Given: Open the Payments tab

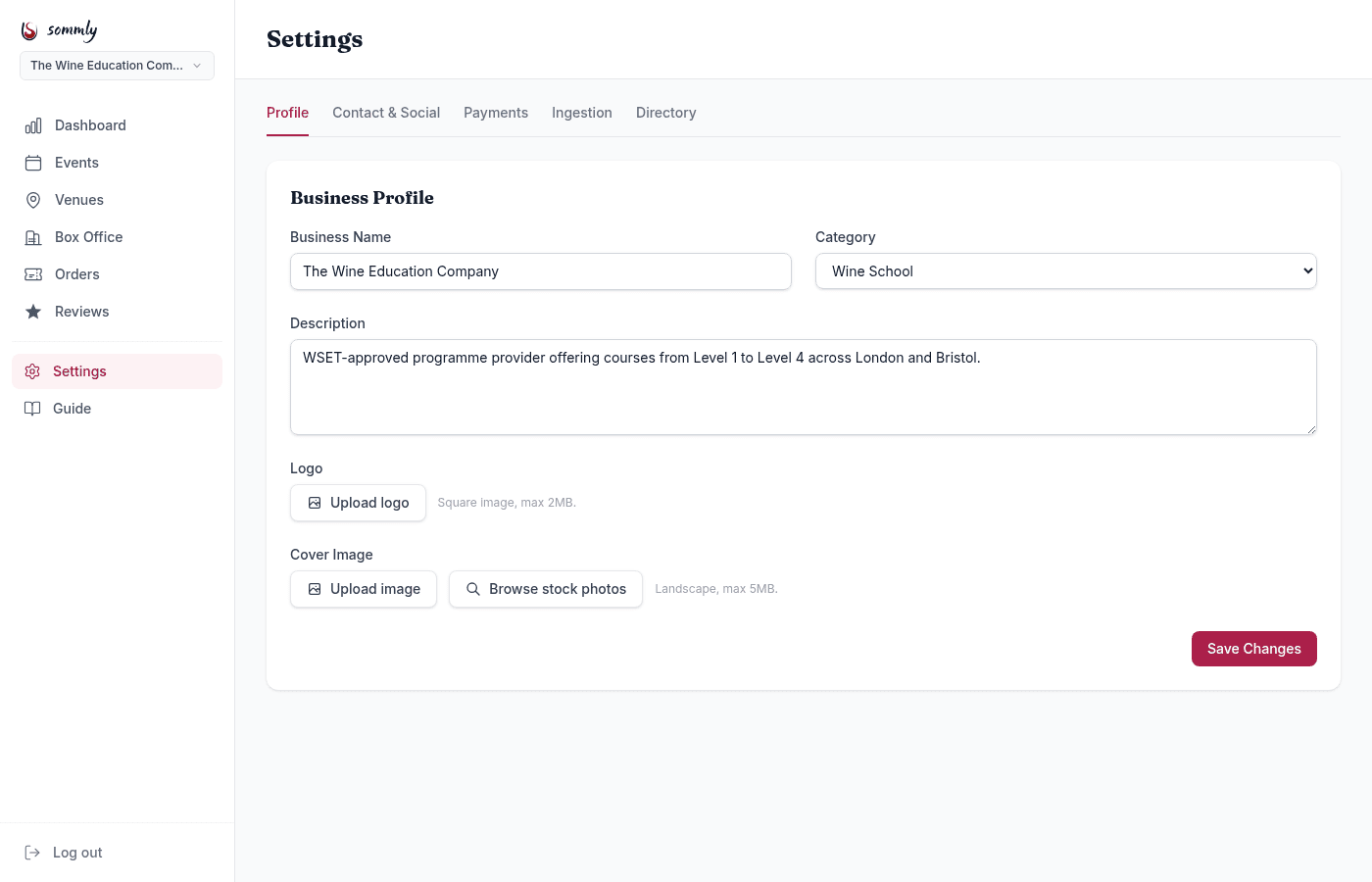Looking at the screenshot, I should tap(496, 113).
